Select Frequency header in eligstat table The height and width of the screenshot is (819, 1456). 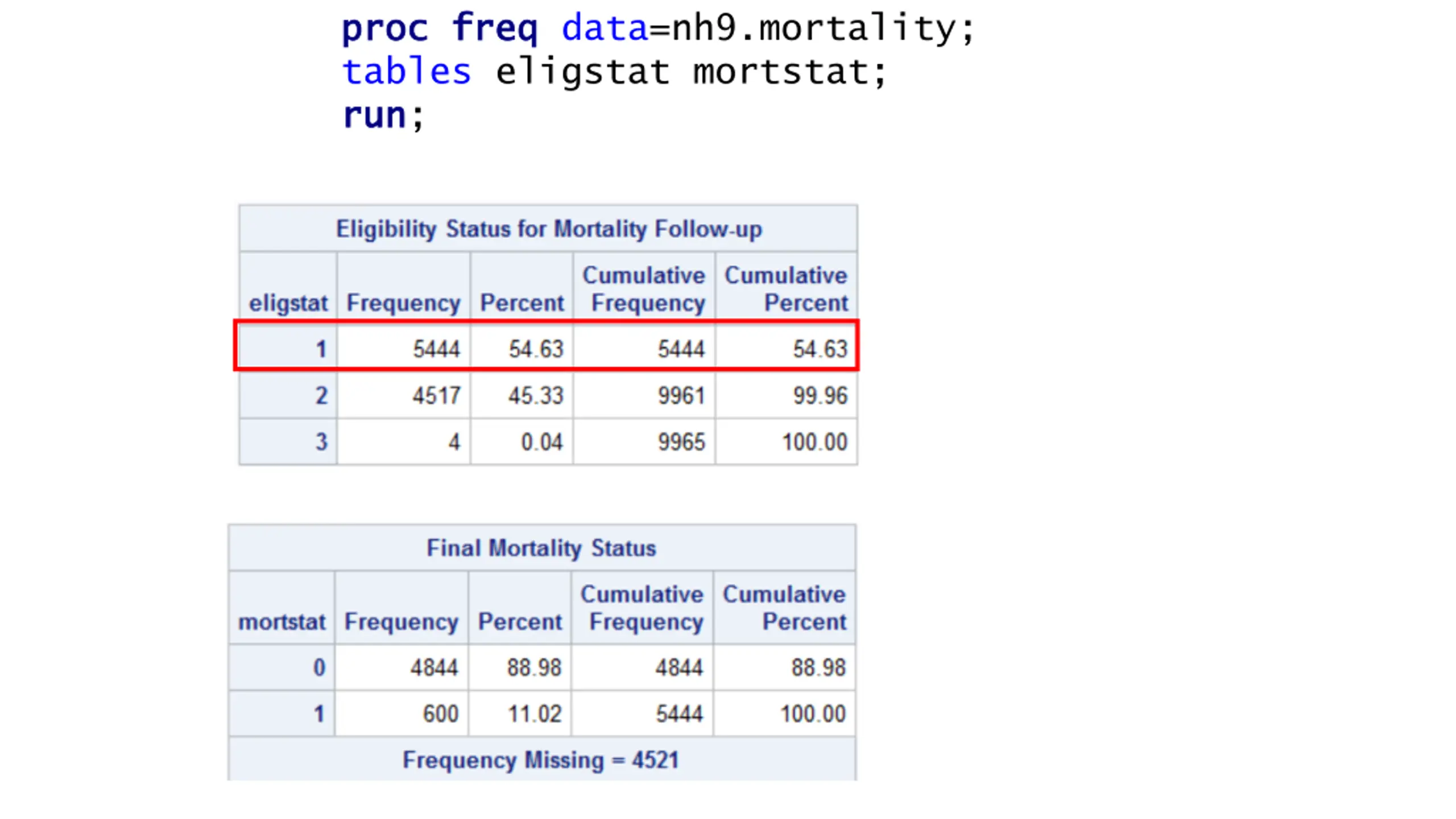point(403,303)
